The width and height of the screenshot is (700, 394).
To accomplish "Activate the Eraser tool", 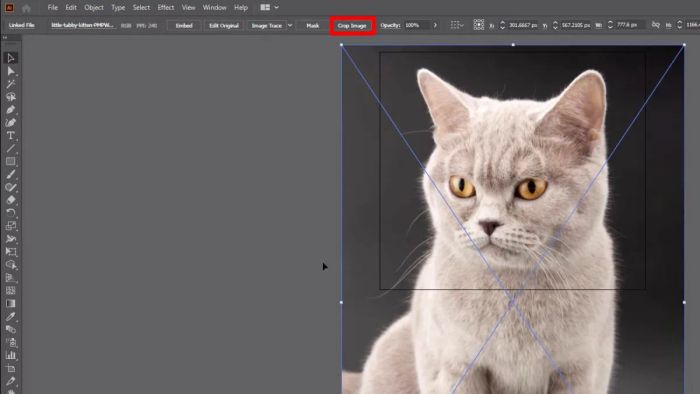I will tap(11, 200).
